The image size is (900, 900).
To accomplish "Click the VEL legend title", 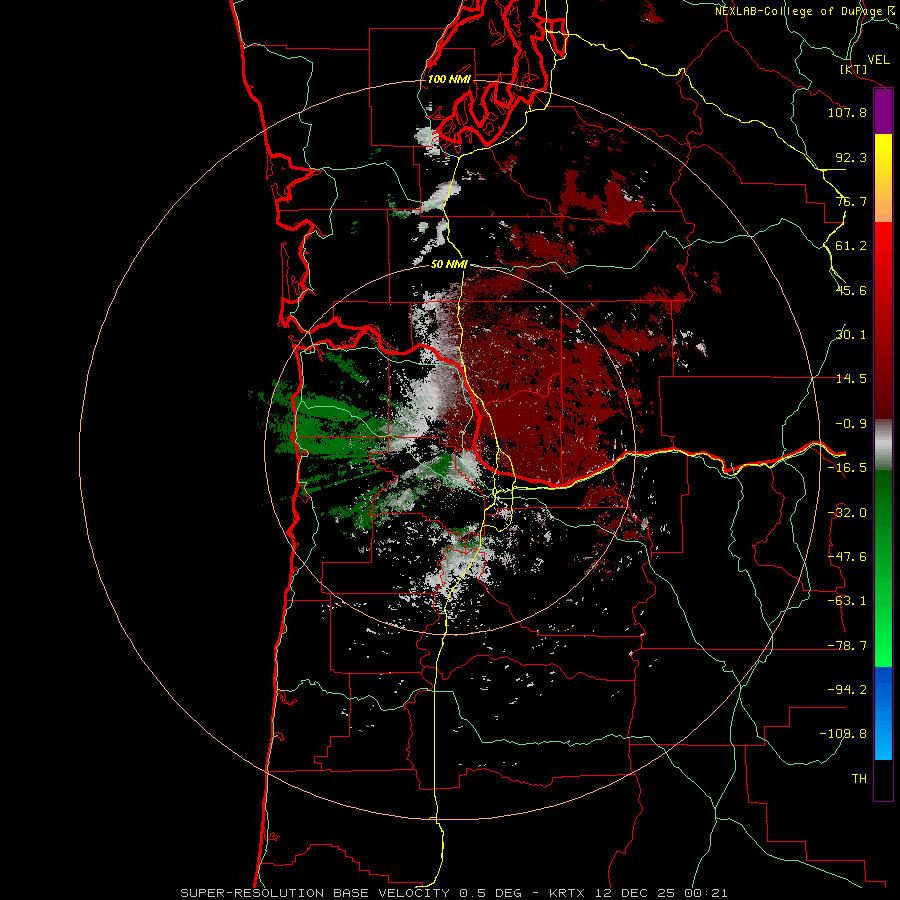I will click(x=878, y=60).
